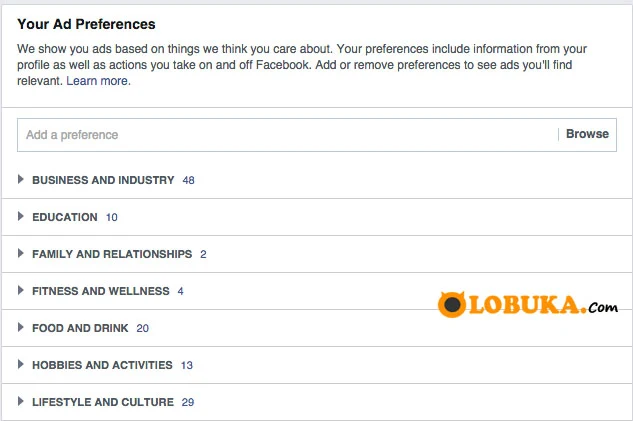This screenshot has height=421, width=633.
Task: Open HOBBIES AND ACTIVITIES label
Action: (102, 365)
